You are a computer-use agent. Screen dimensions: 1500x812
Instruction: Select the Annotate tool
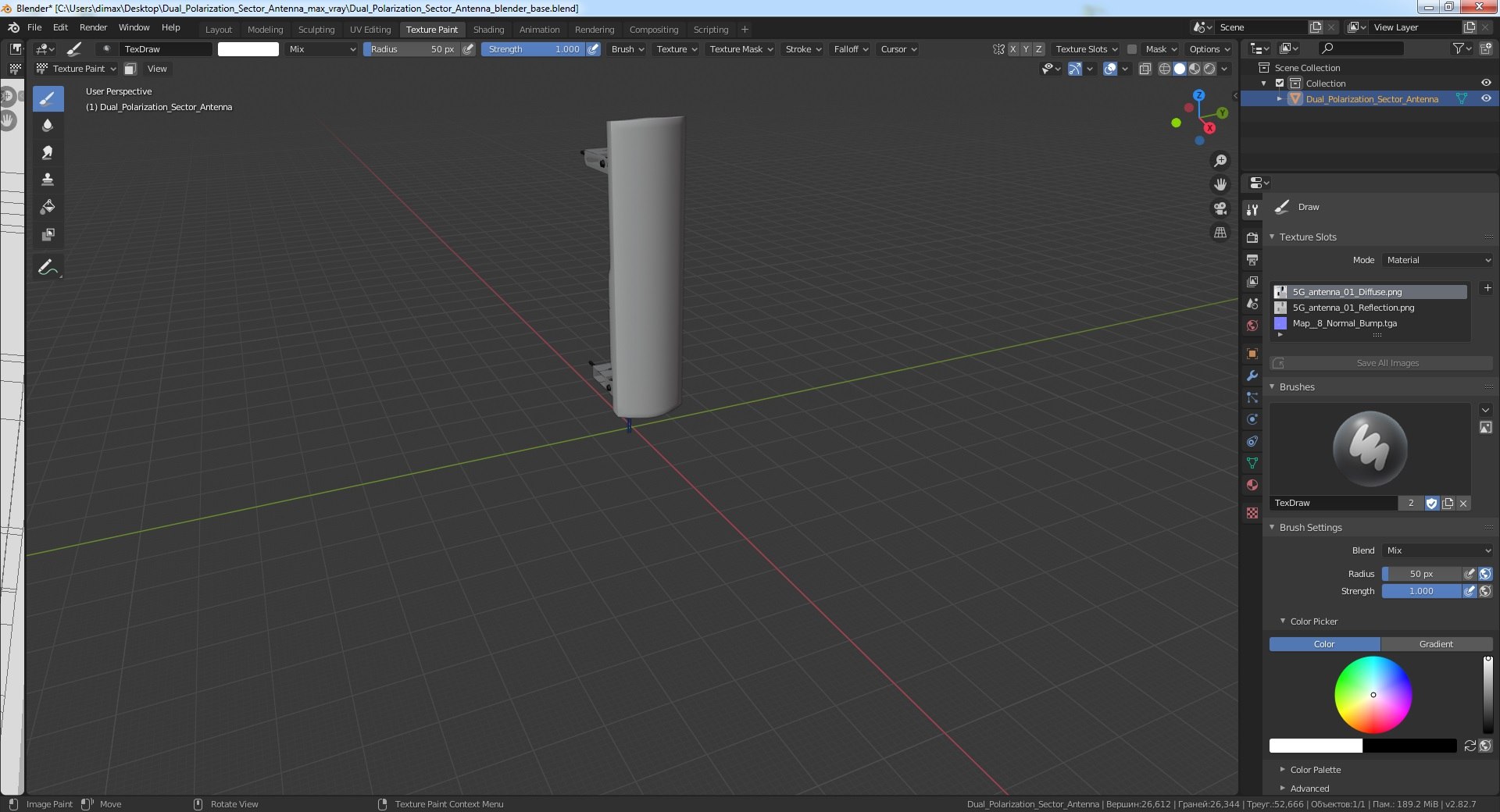(x=48, y=267)
